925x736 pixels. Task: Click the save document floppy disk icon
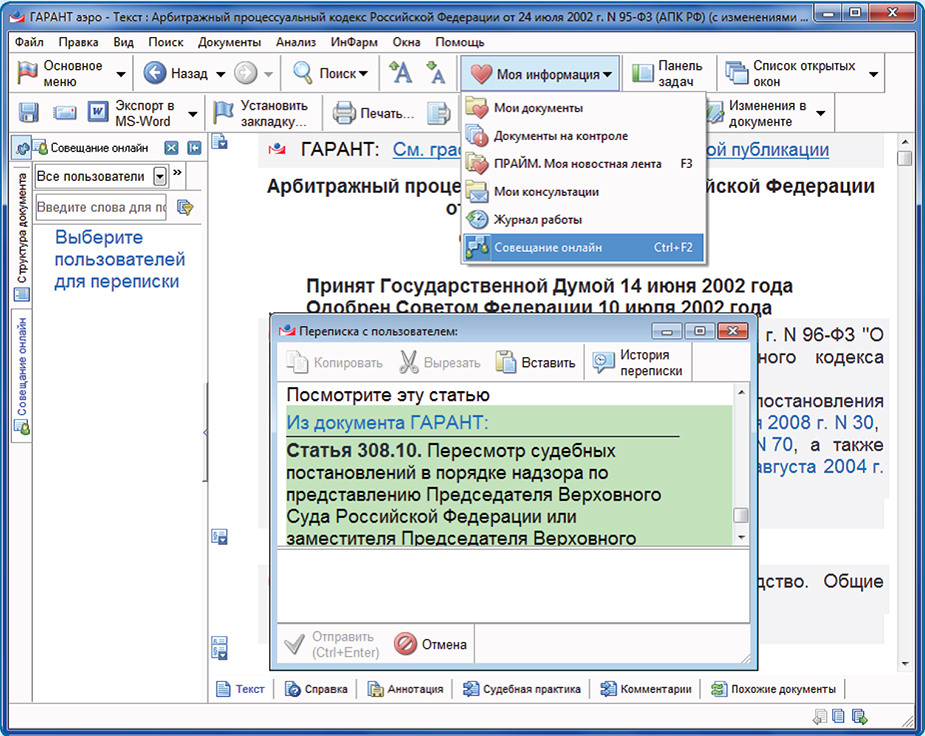click(29, 113)
